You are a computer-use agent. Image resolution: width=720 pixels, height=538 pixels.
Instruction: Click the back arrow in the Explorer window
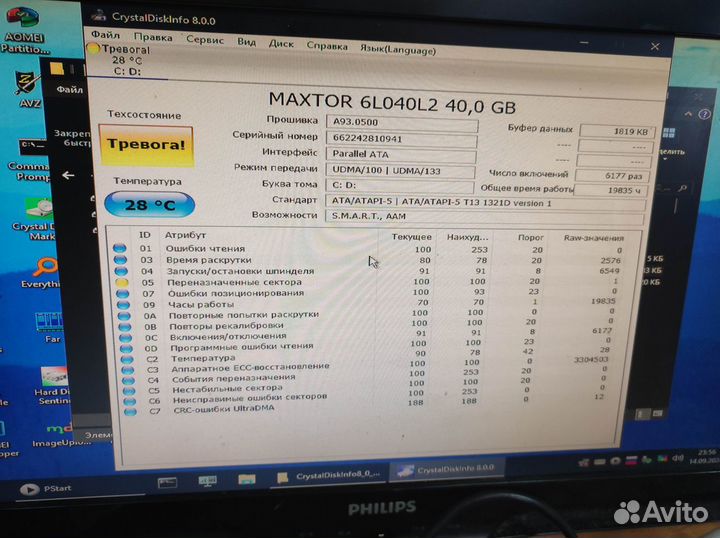click(68, 175)
